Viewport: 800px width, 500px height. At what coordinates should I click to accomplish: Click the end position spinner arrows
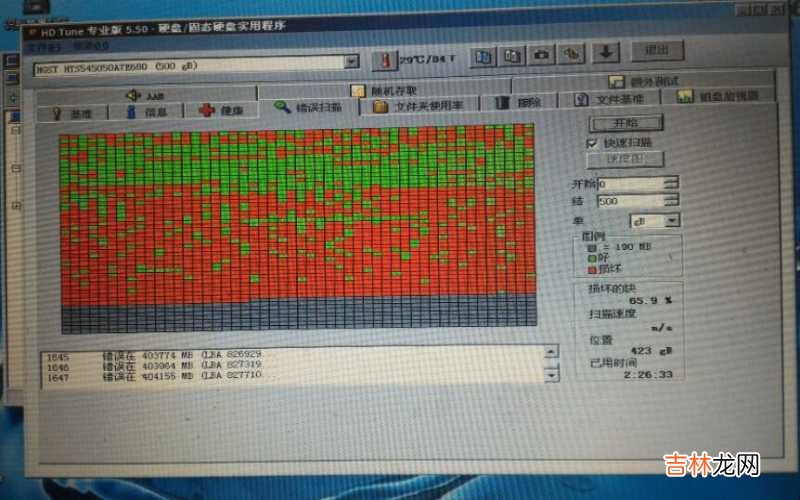(x=670, y=201)
